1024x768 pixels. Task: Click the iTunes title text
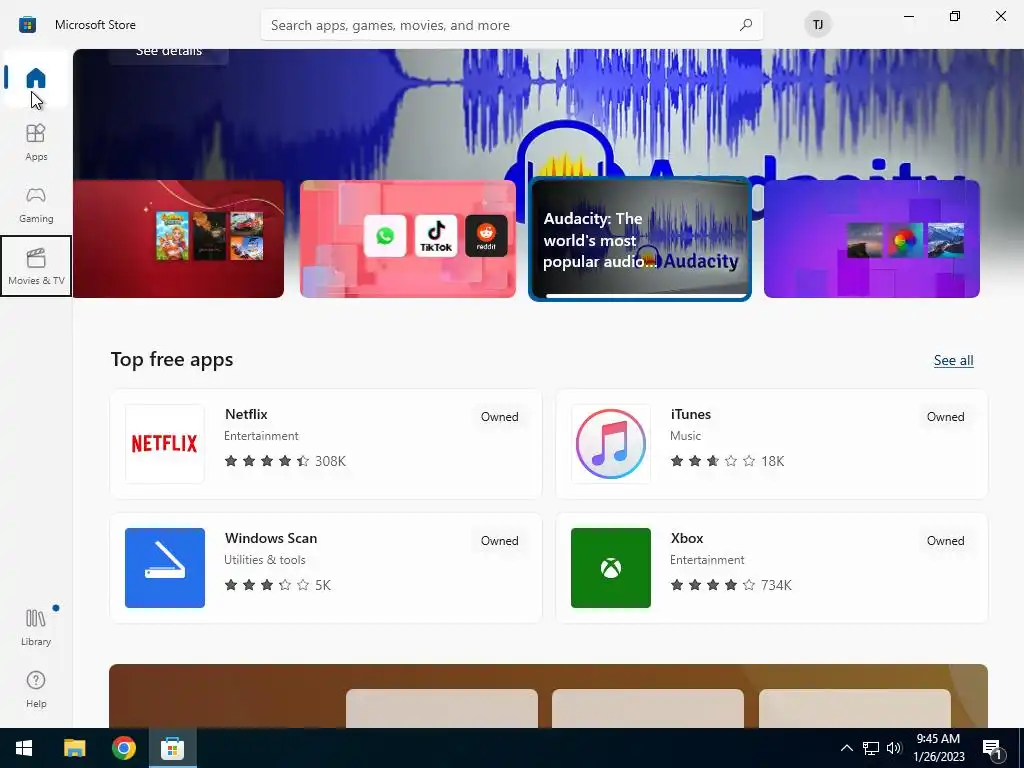click(690, 414)
